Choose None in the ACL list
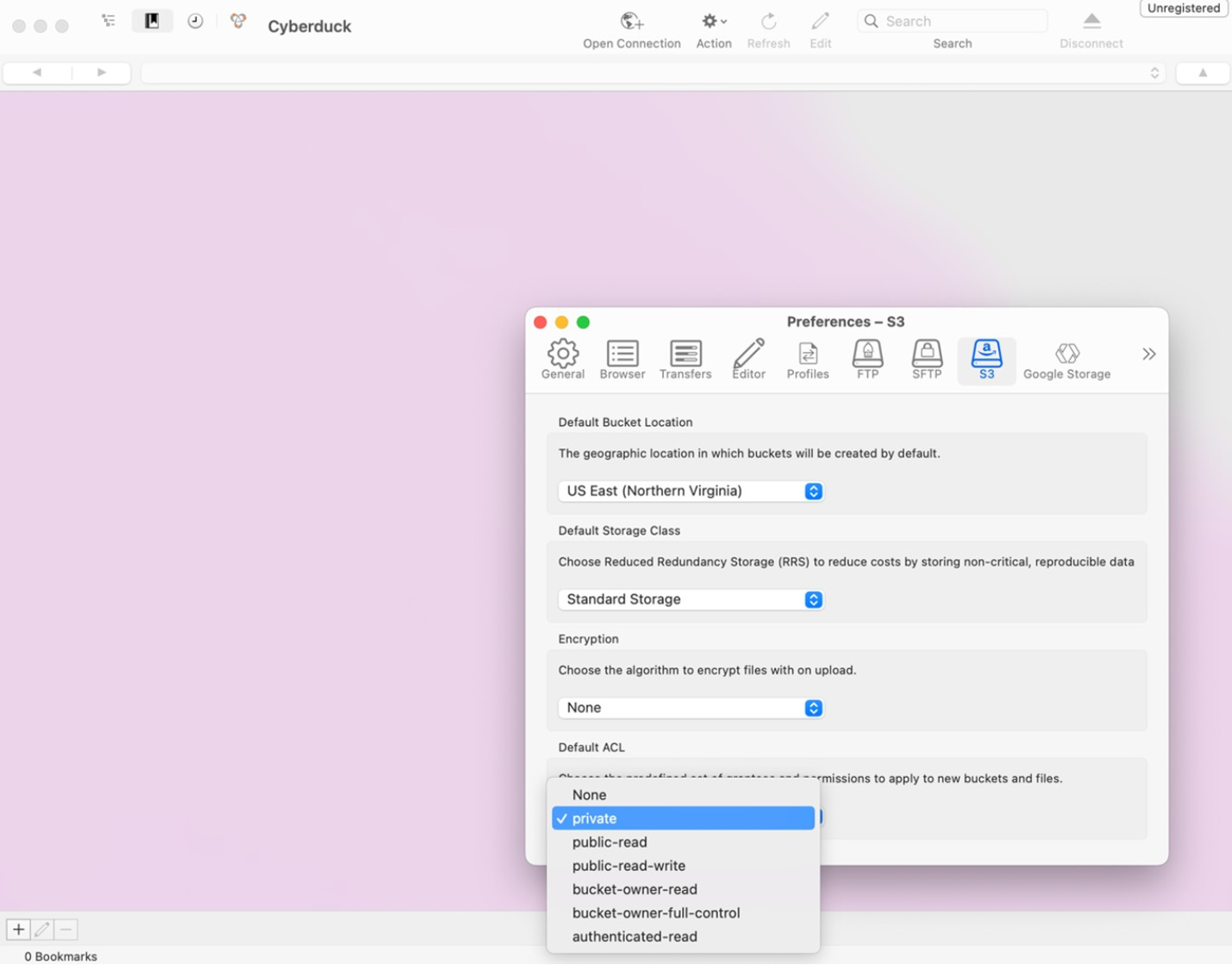Image resolution: width=1232 pixels, height=965 pixels. click(683, 795)
